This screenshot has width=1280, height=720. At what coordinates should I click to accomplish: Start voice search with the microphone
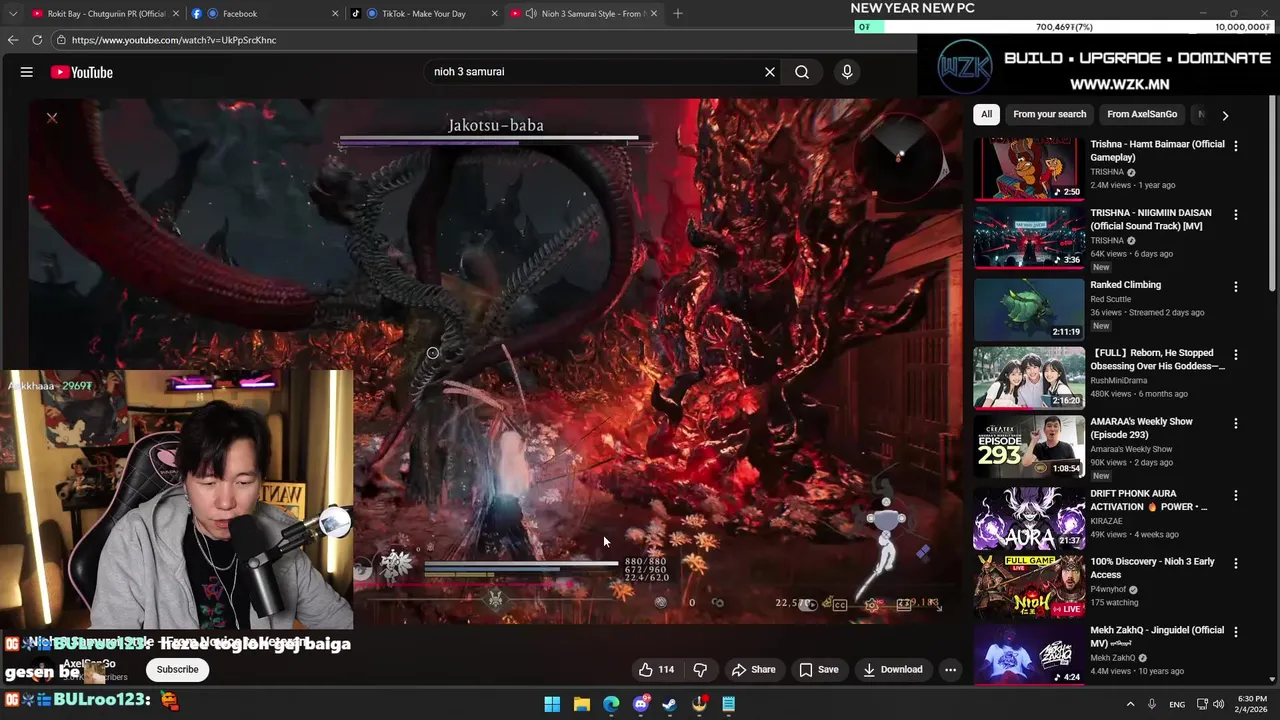(847, 72)
